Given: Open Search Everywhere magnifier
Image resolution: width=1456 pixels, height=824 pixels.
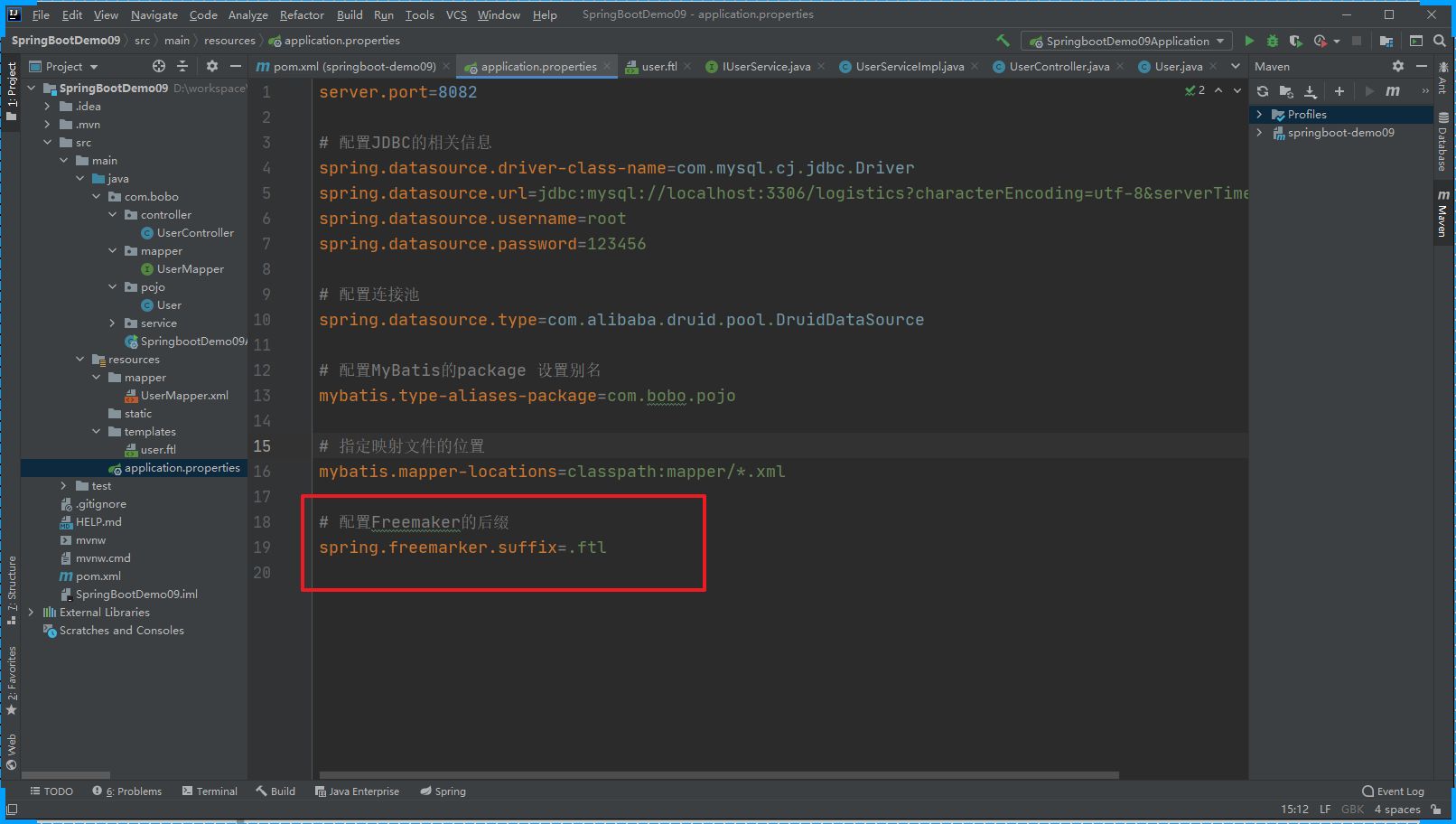Looking at the screenshot, I should point(1440,41).
